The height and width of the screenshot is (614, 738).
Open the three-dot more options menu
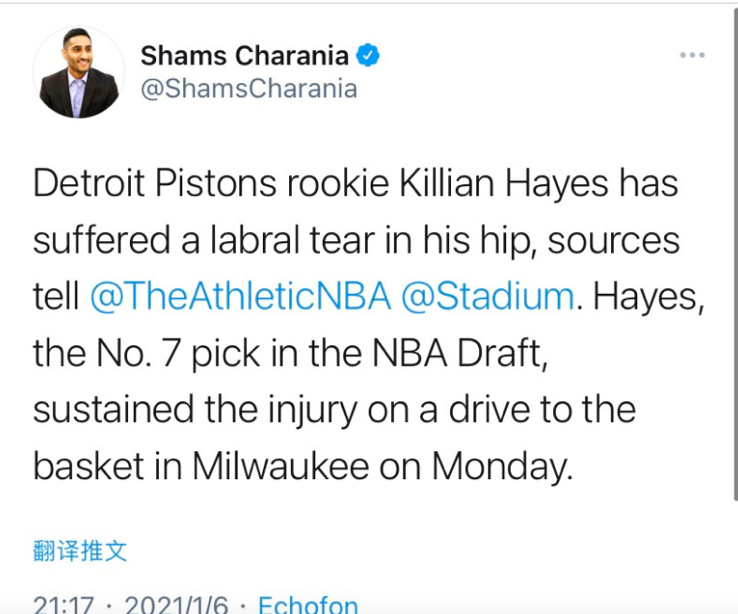point(692,55)
